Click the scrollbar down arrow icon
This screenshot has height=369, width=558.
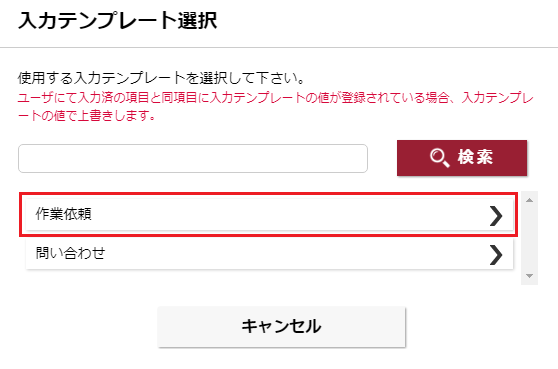click(529, 276)
